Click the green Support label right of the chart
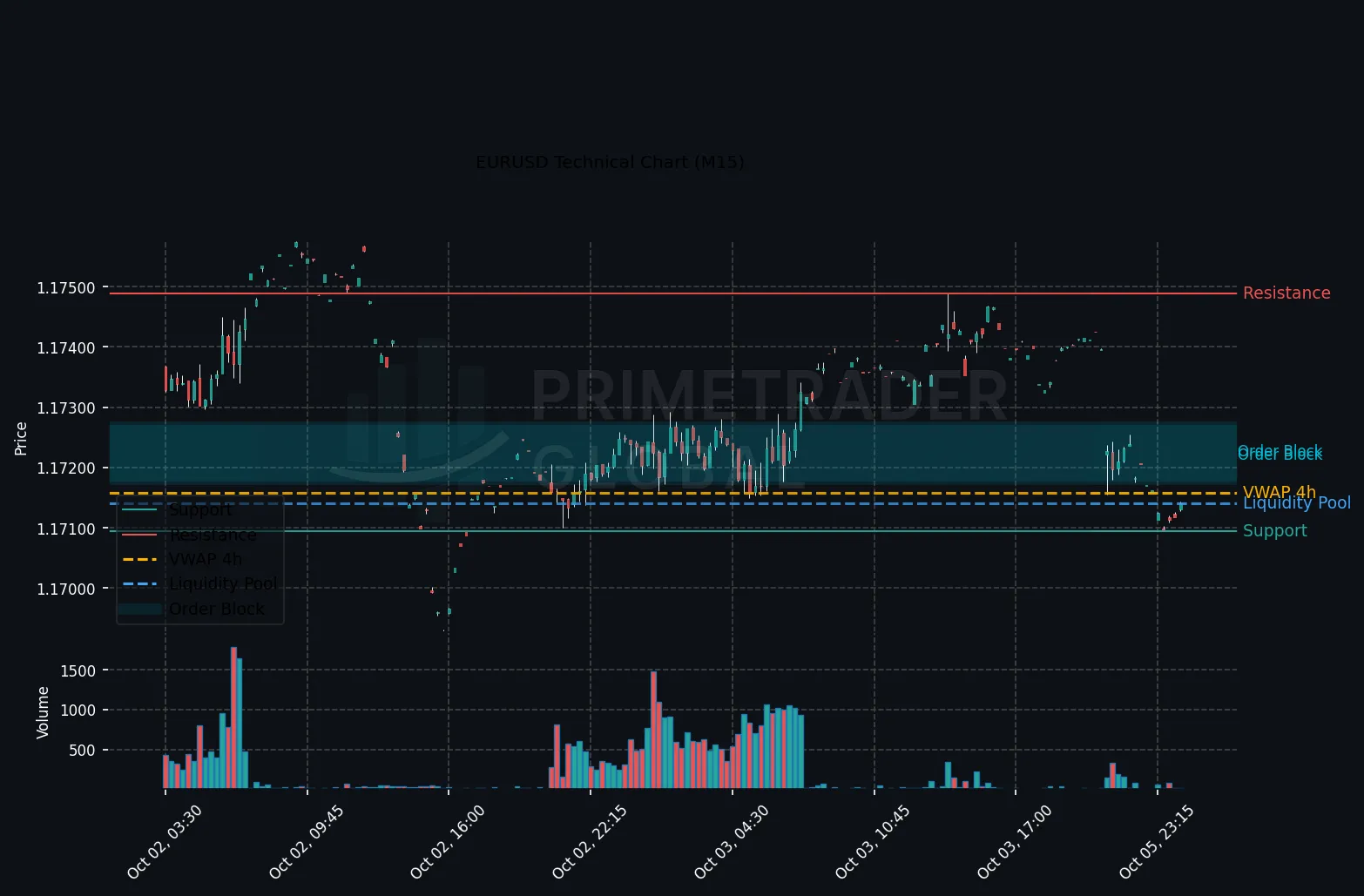The image size is (1364, 896). pyautogui.click(x=1275, y=531)
